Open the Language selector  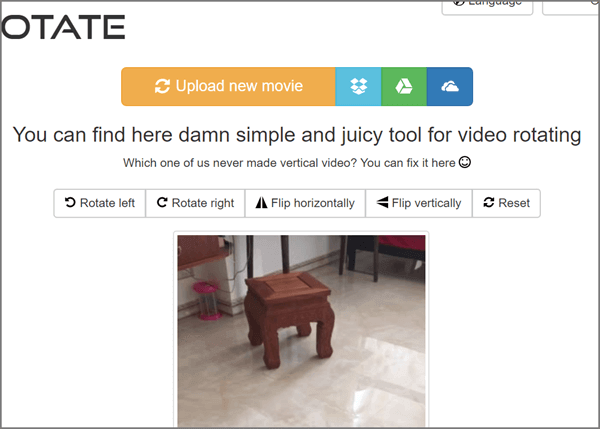coord(488,7)
